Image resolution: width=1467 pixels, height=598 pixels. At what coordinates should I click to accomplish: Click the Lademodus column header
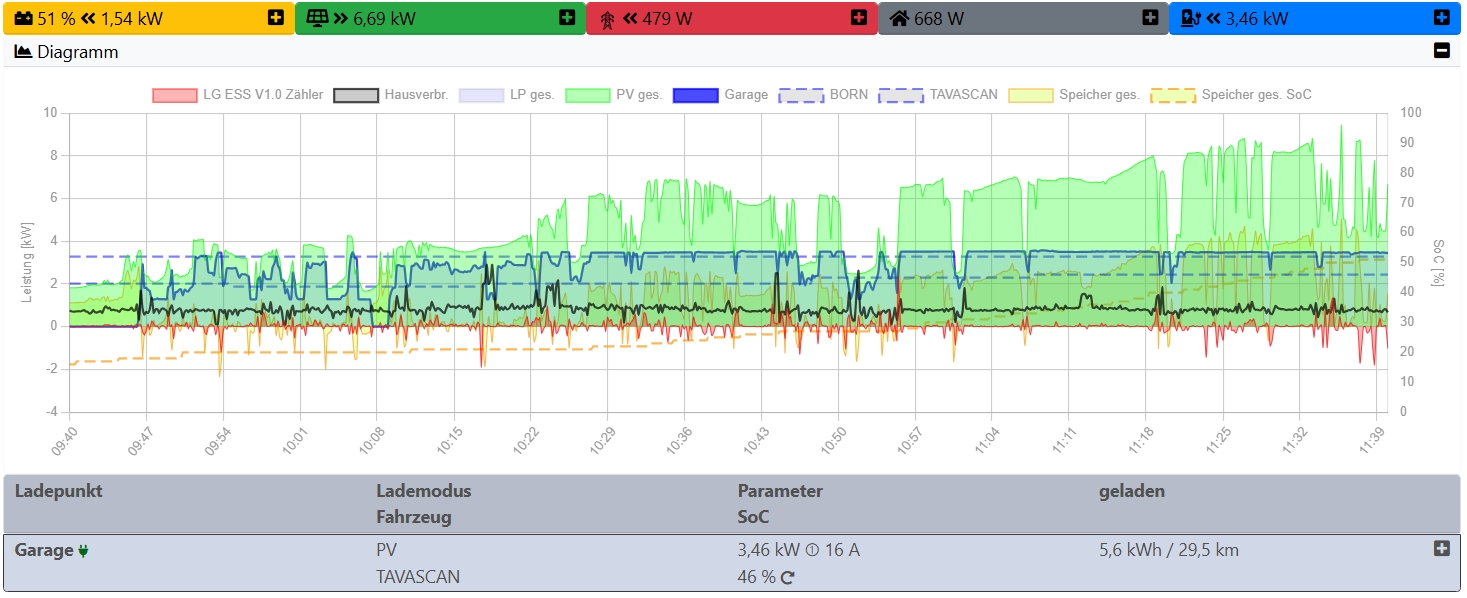point(423,491)
